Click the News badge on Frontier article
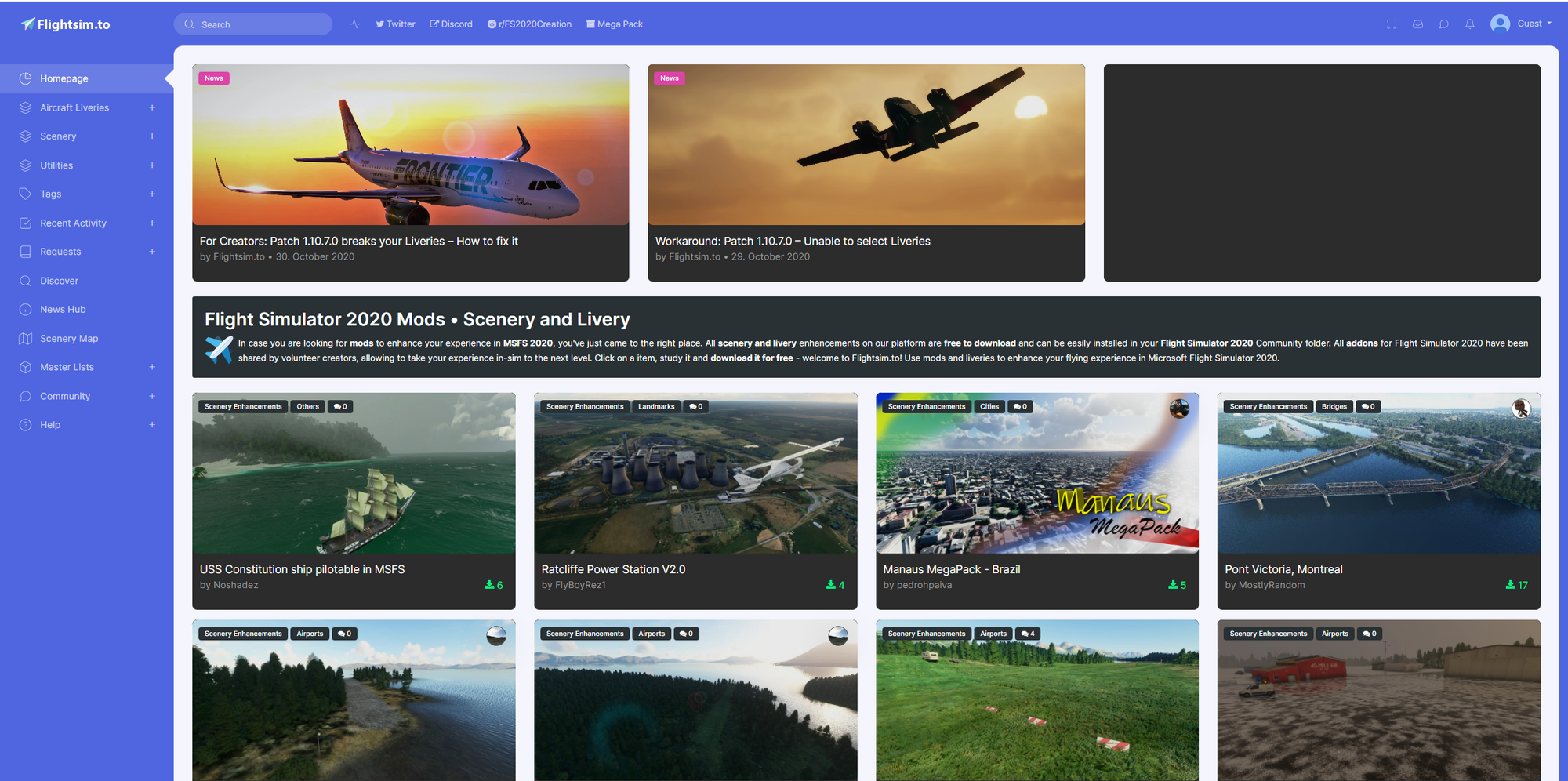 214,78
